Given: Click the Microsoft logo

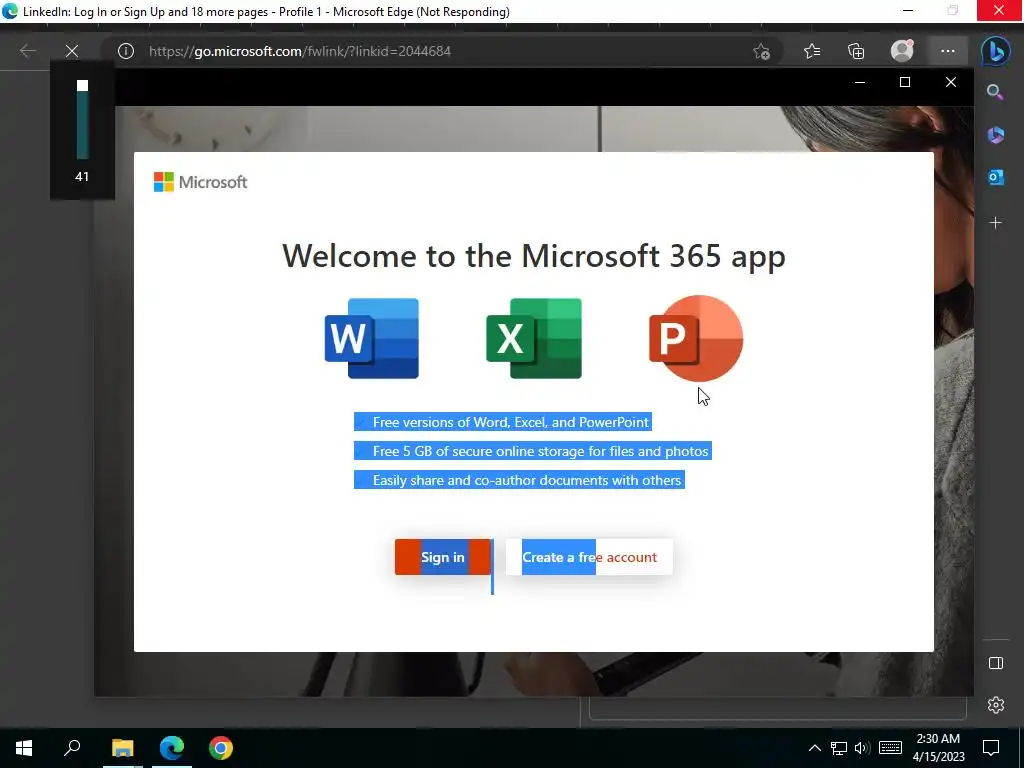Looking at the screenshot, I should 200,182.
